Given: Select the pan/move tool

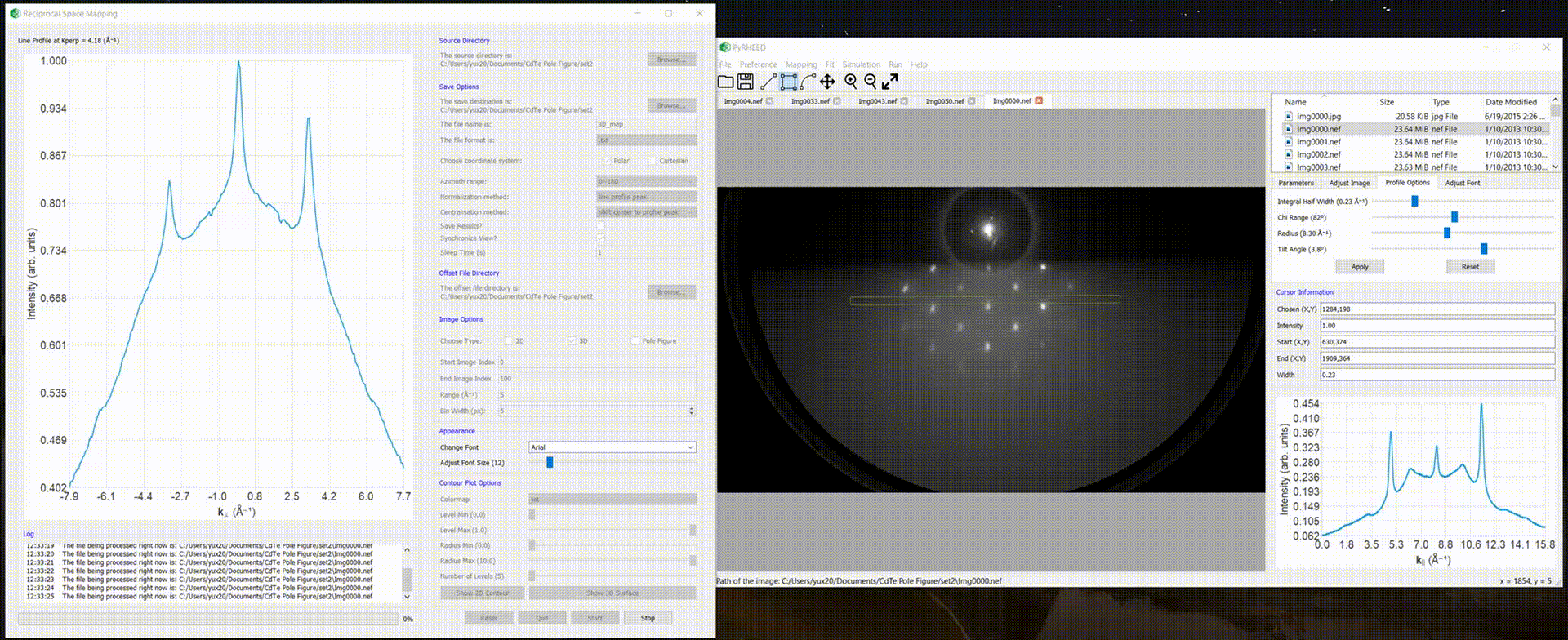Looking at the screenshot, I should (827, 82).
